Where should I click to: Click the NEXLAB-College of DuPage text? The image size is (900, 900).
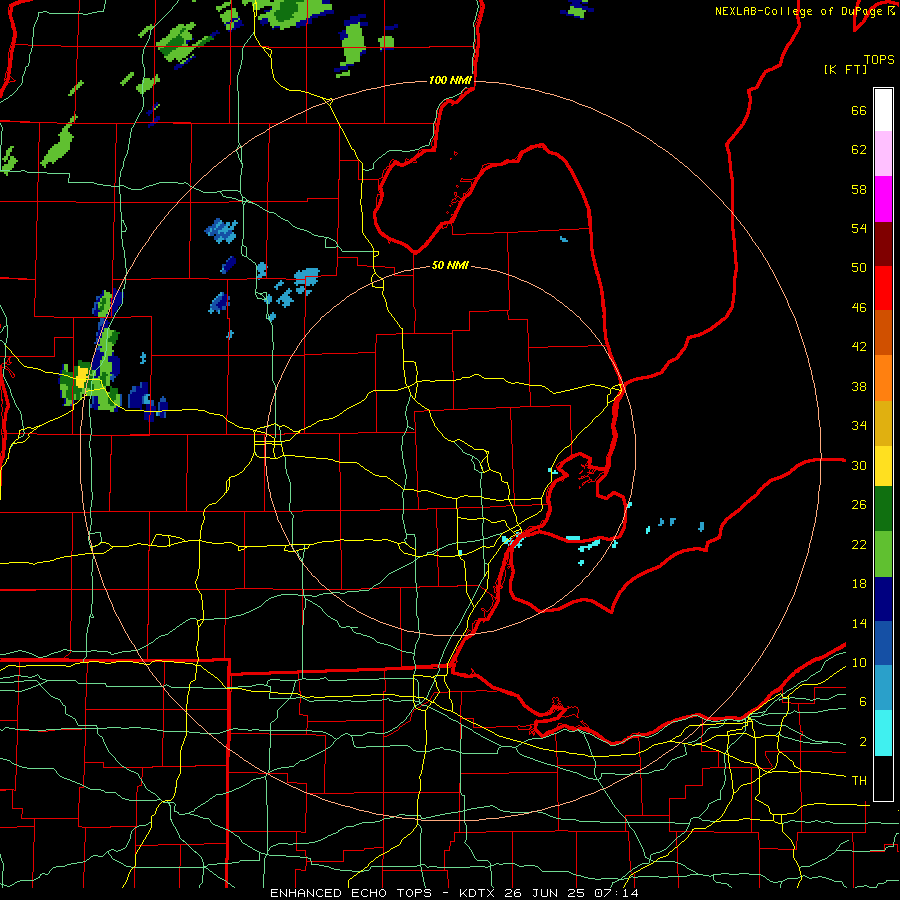pyautogui.click(x=800, y=11)
